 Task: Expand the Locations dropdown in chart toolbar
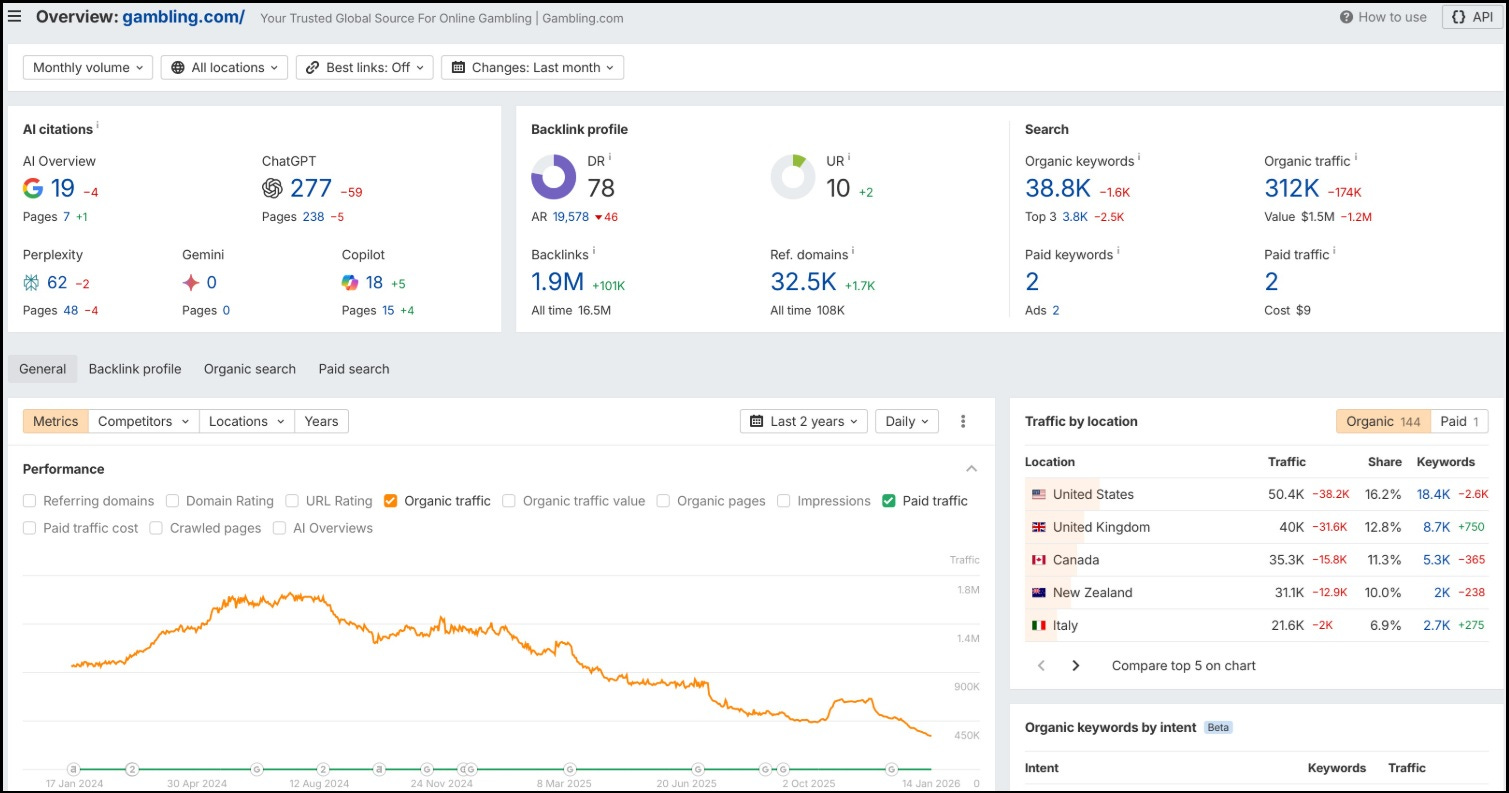[x=247, y=421]
